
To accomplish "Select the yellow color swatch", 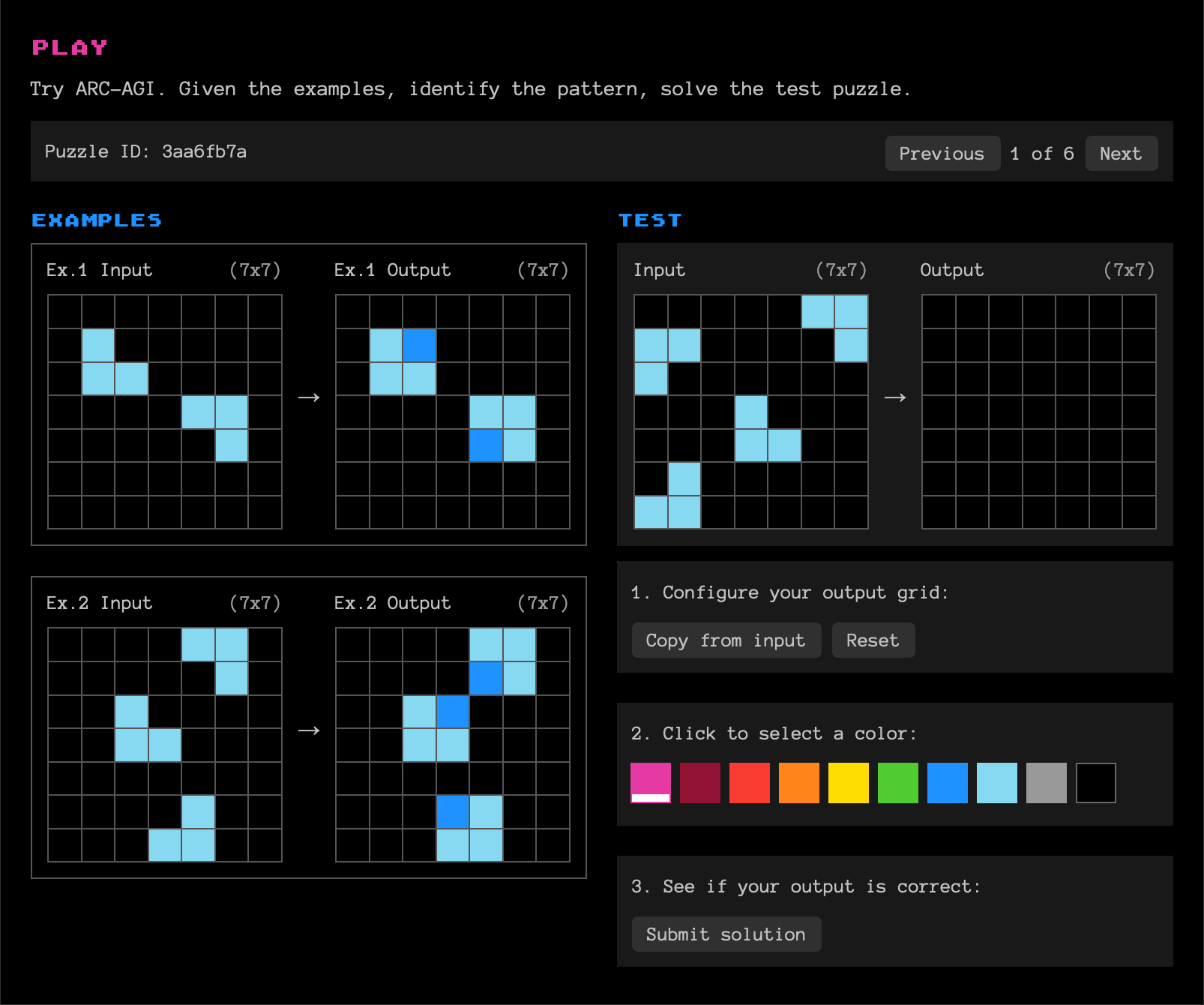I will pos(849,783).
